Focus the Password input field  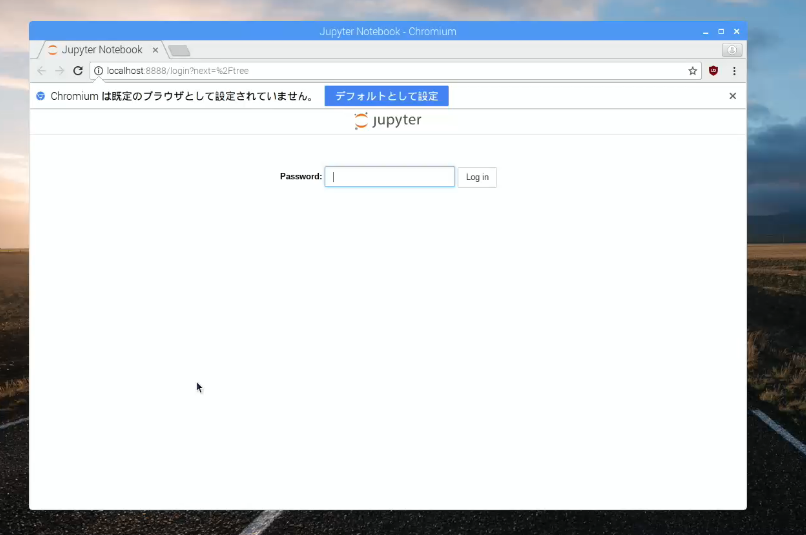tap(390, 177)
